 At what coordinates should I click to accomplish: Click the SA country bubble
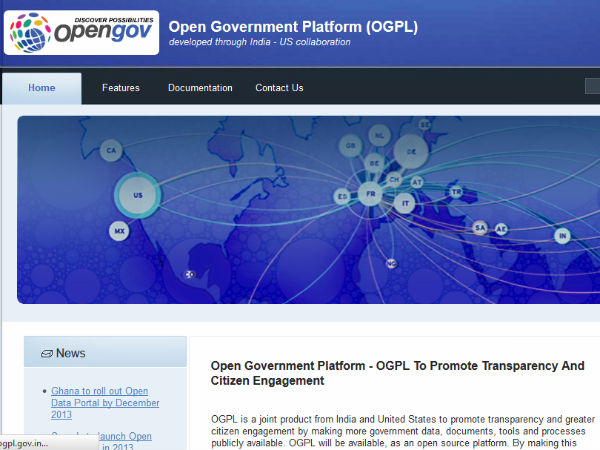click(x=480, y=228)
